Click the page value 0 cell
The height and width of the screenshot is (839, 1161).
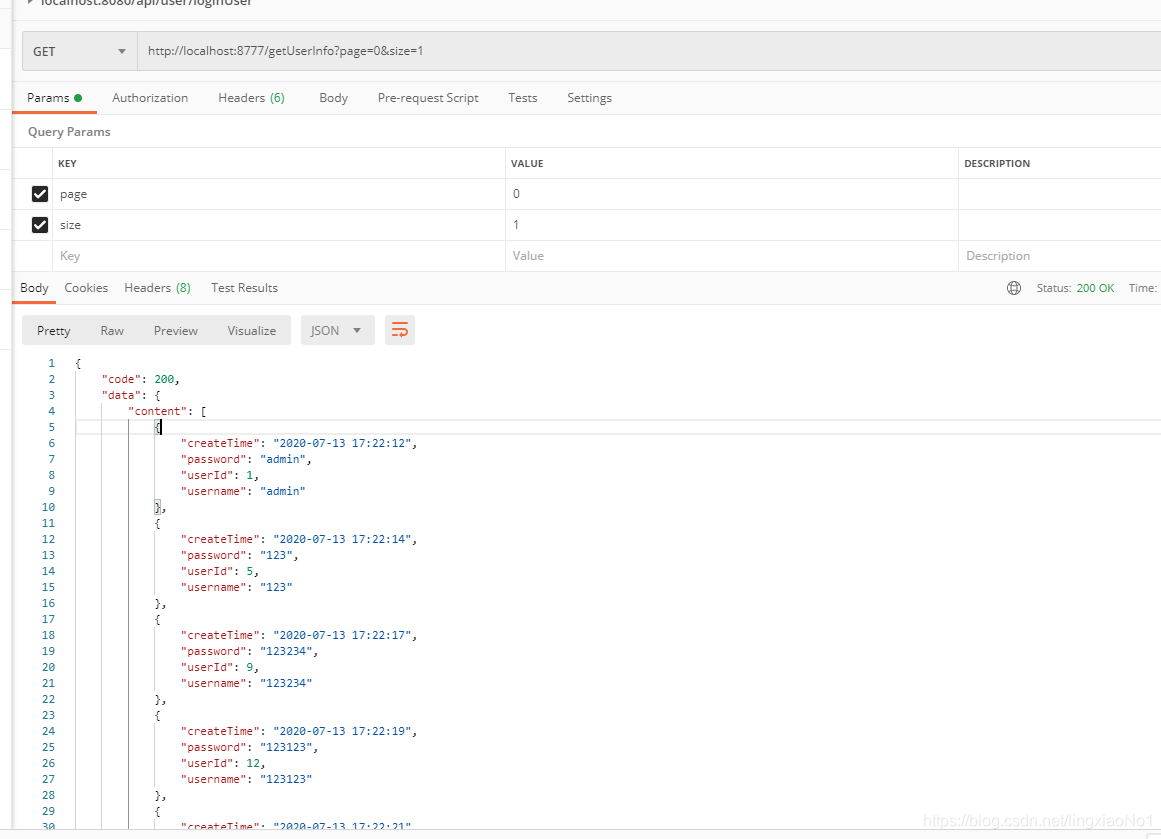coord(732,194)
